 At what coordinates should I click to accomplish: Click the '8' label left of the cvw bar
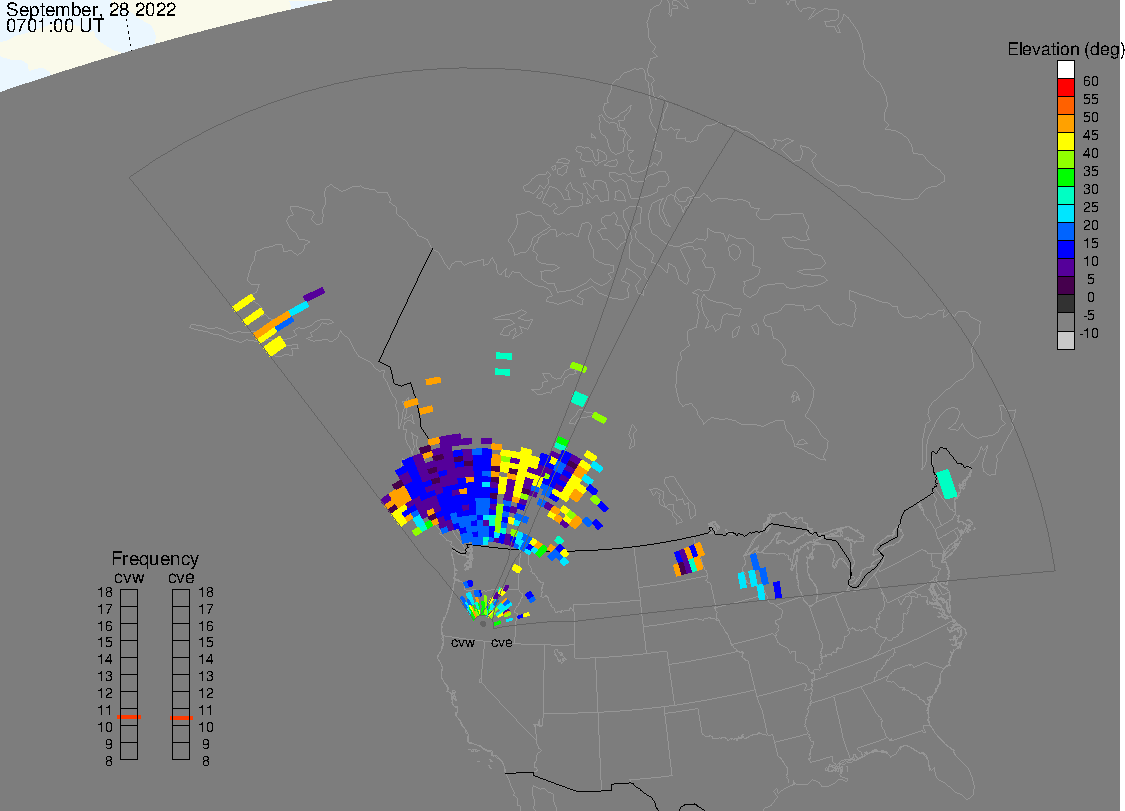(109, 761)
